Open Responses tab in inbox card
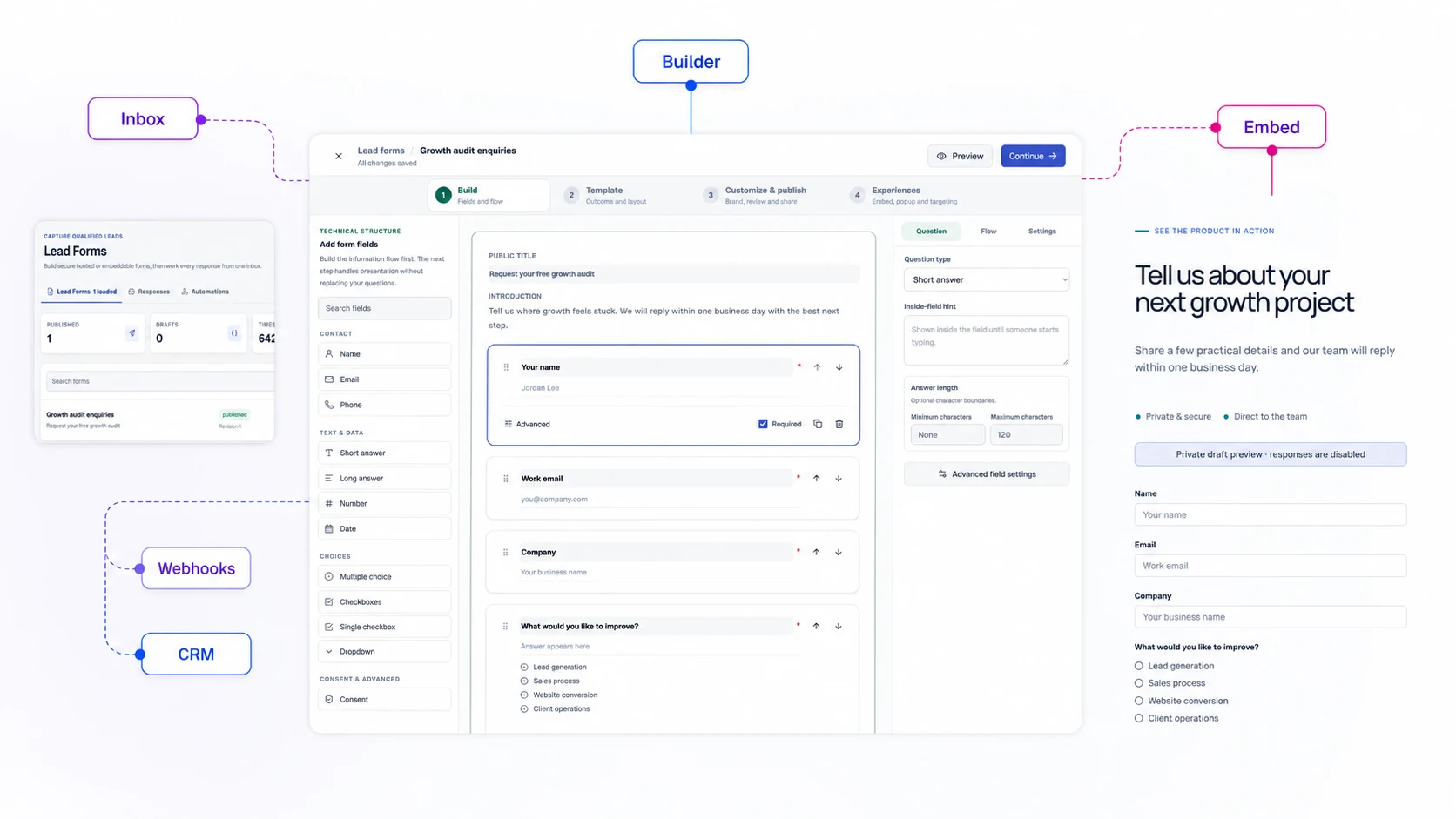Image resolution: width=1456 pixels, height=819 pixels. 149,292
